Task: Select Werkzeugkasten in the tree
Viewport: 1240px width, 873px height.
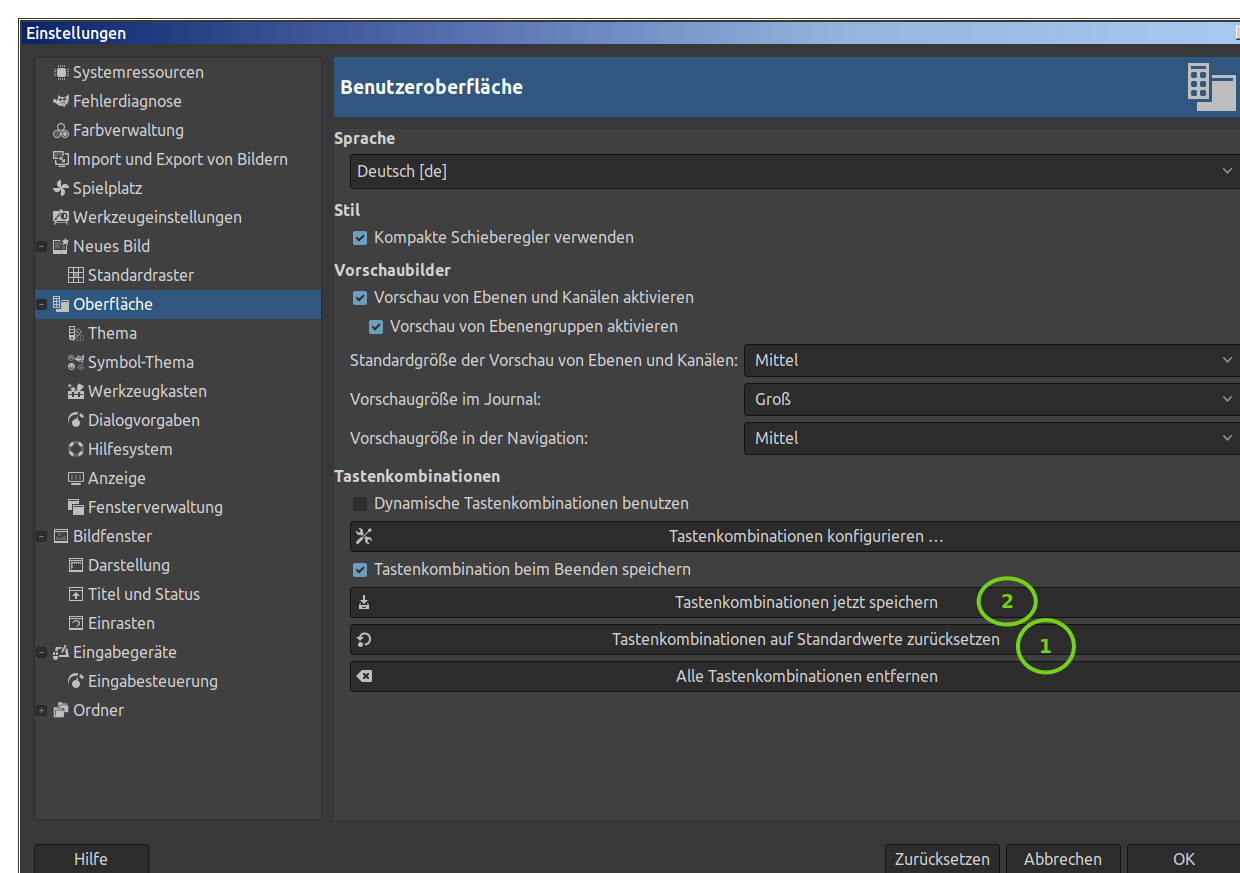Action: [147, 392]
